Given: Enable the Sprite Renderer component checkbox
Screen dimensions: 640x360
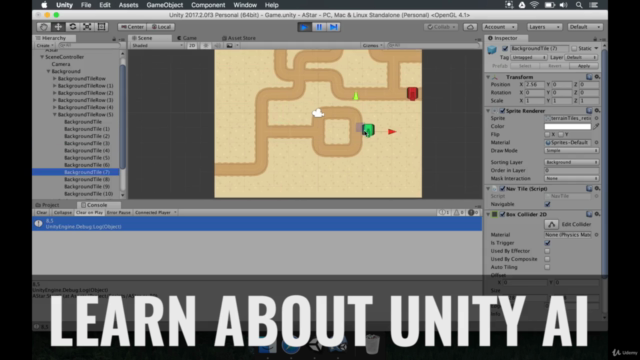Looking at the screenshot, I should pos(502,111).
